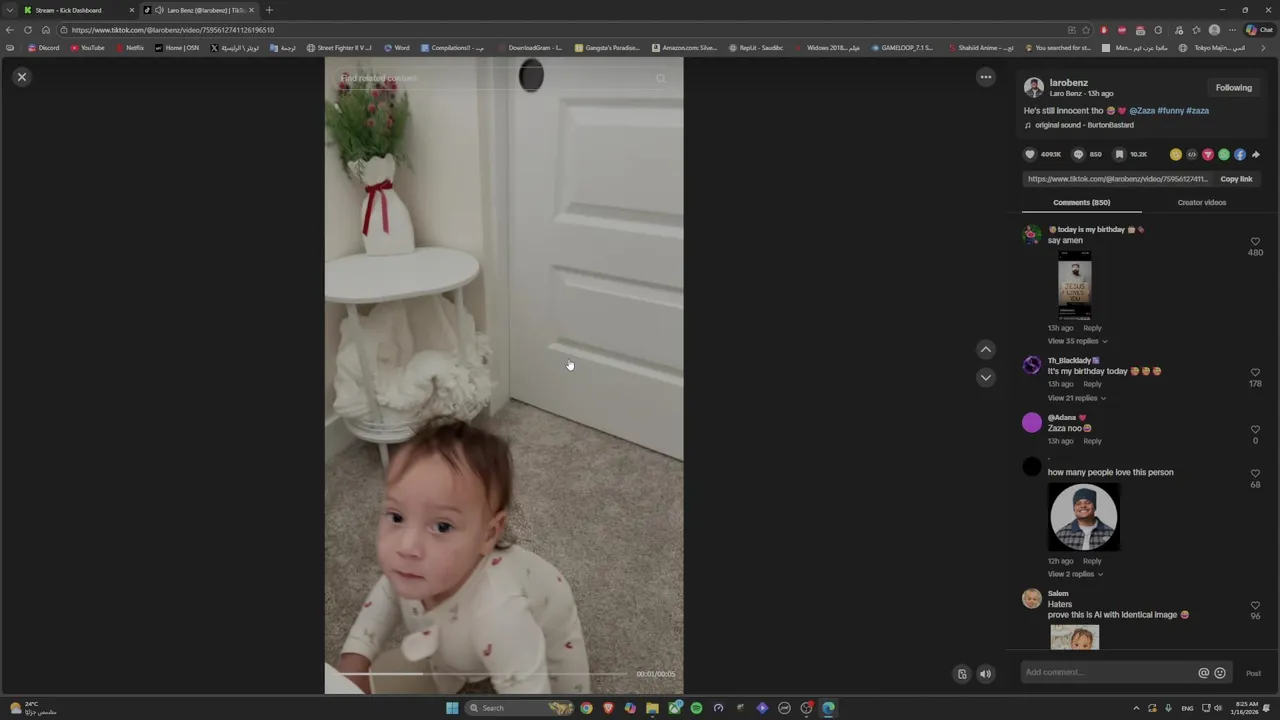
Task: Like the Salem 'Haters' comment
Action: (1255, 606)
